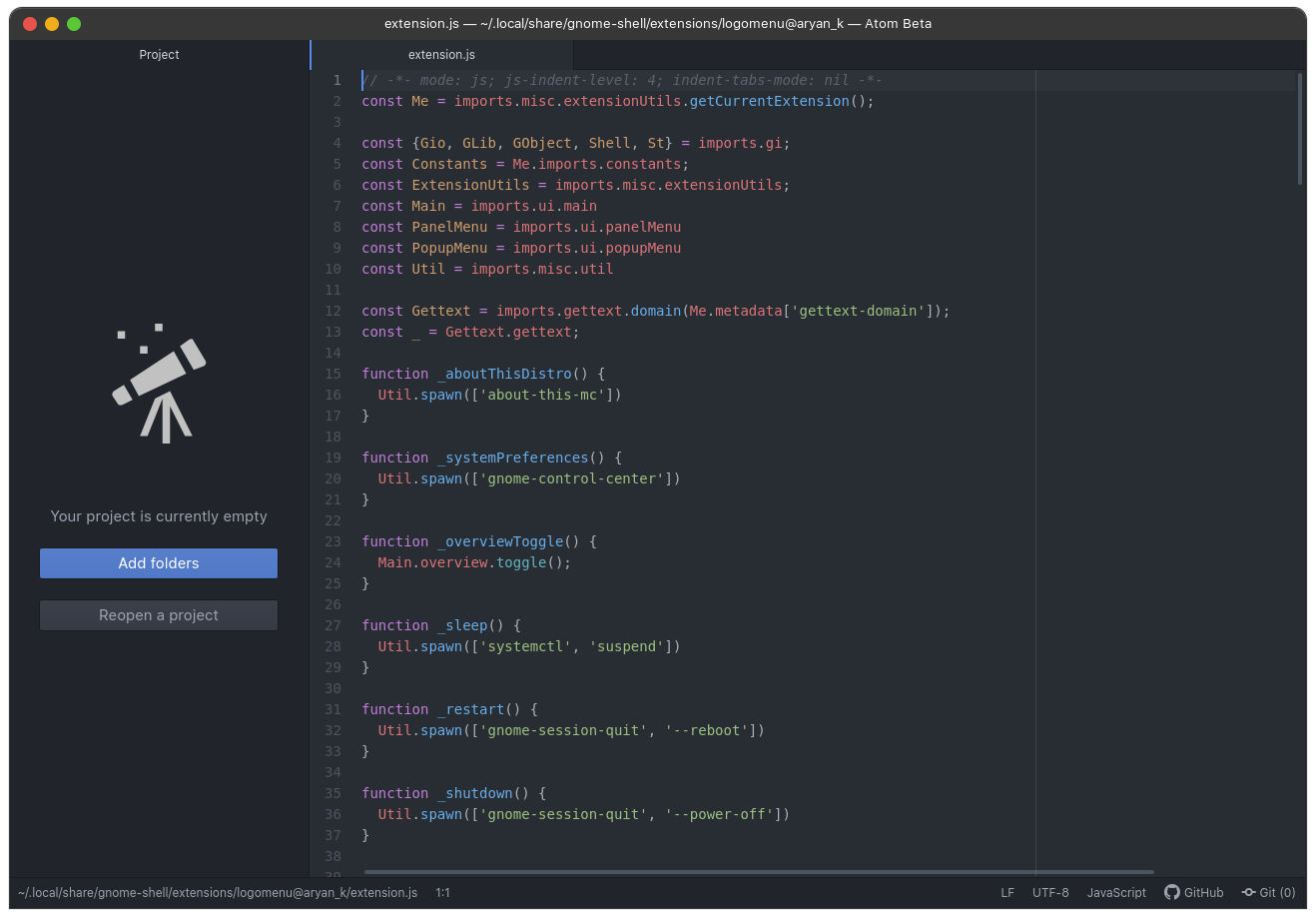Change the UTF-8 file encoding
The width and height of the screenshot is (1316, 918).
(1050, 892)
